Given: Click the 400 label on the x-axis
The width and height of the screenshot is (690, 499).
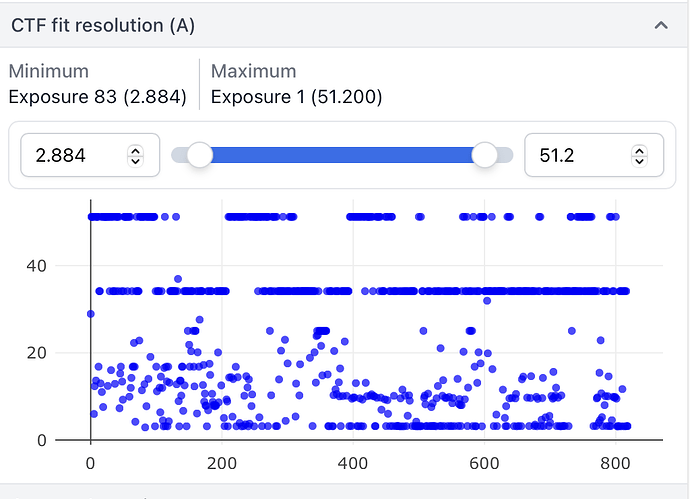Looking at the screenshot, I should click(x=353, y=463).
